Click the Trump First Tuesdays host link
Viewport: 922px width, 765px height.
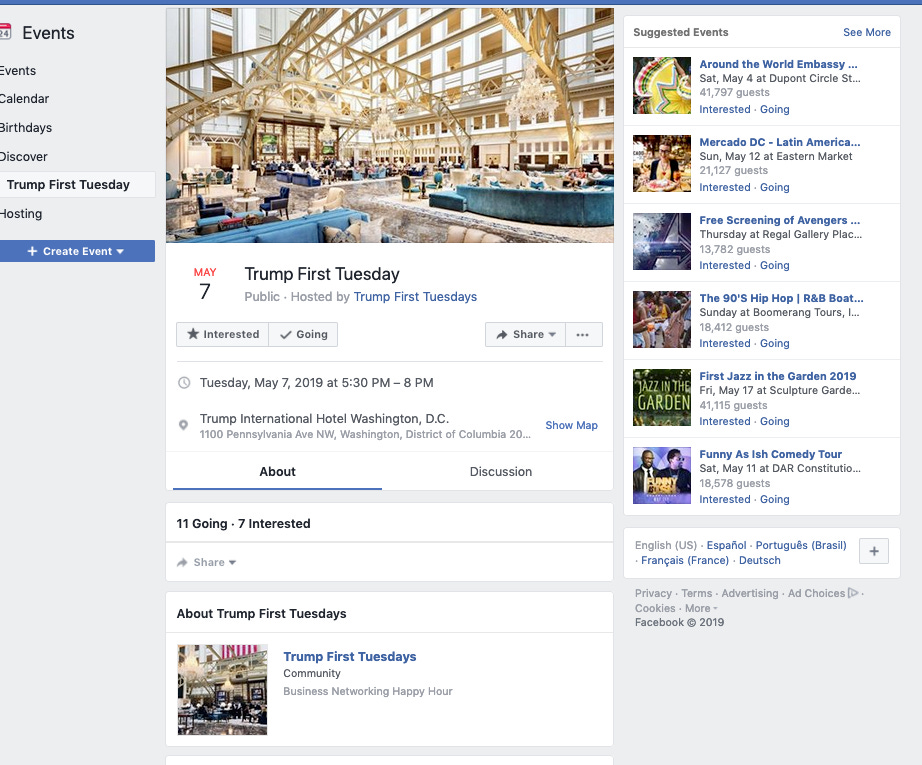[415, 296]
